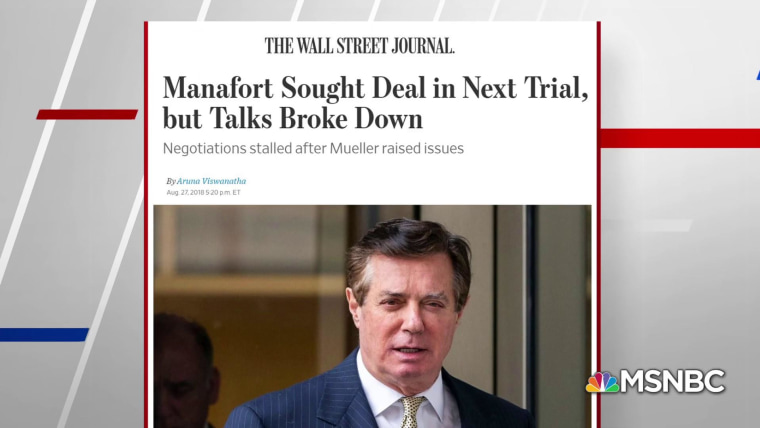Click the "Negotiations stalled after Mueller" subheadline
Viewport: 760px width, 428px height.
tap(314, 148)
